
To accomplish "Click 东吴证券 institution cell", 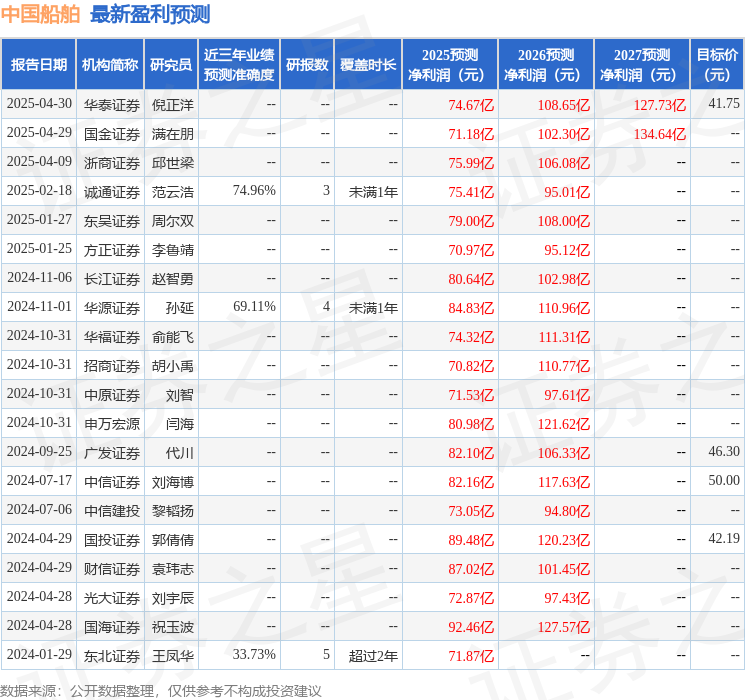I will pyautogui.click(x=112, y=221).
